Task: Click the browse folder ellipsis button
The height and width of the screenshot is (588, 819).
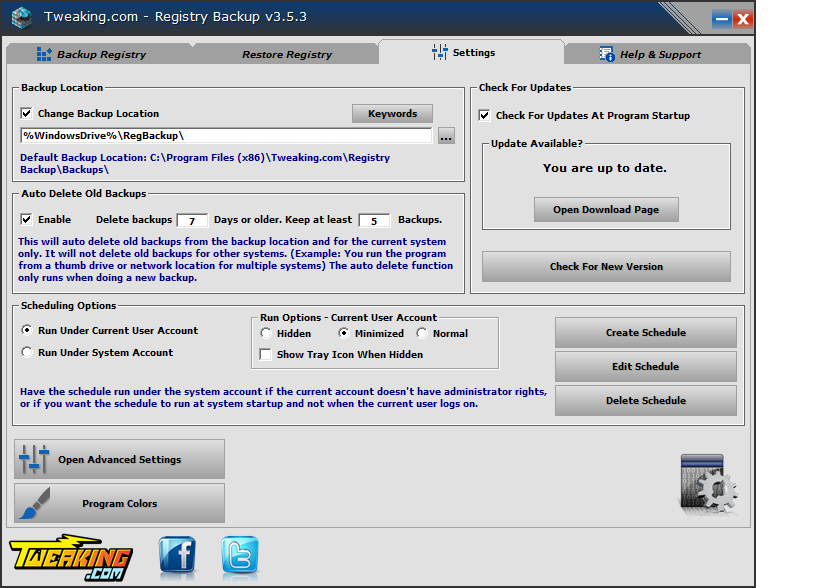Action: pyautogui.click(x=446, y=136)
